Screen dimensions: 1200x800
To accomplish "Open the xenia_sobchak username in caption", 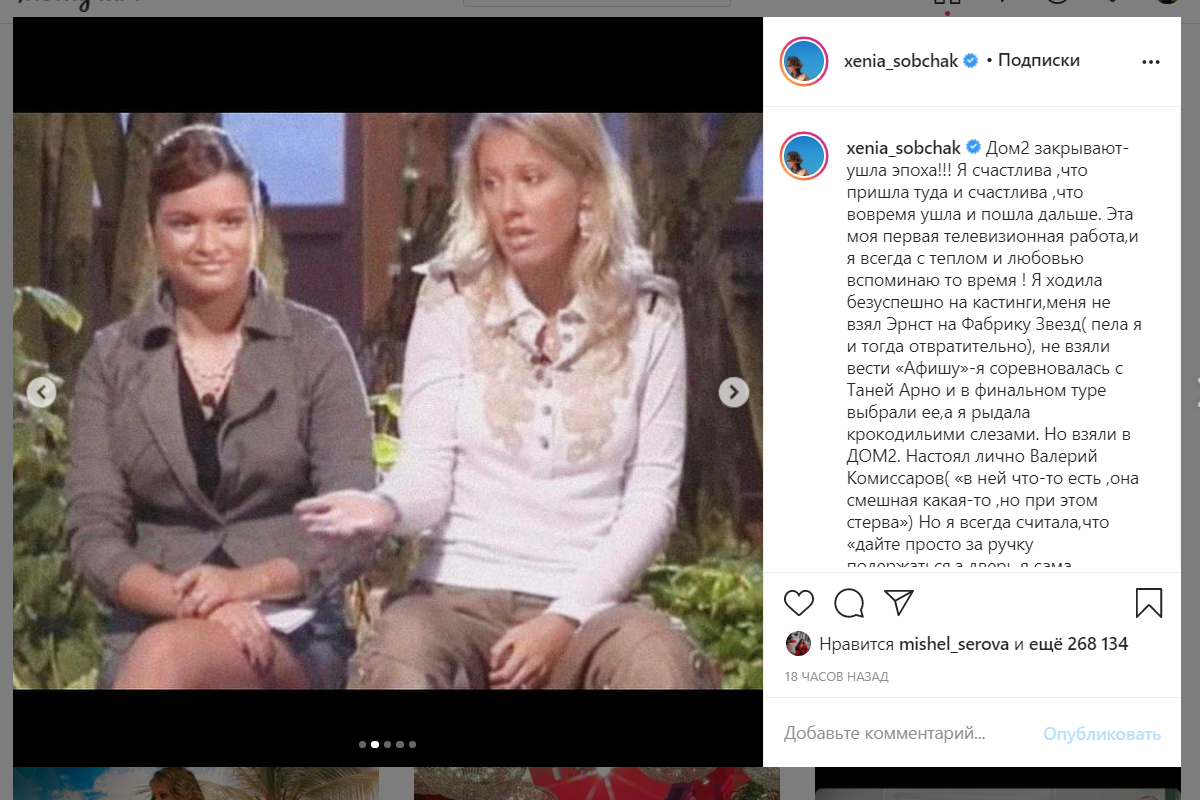I will click(x=902, y=147).
